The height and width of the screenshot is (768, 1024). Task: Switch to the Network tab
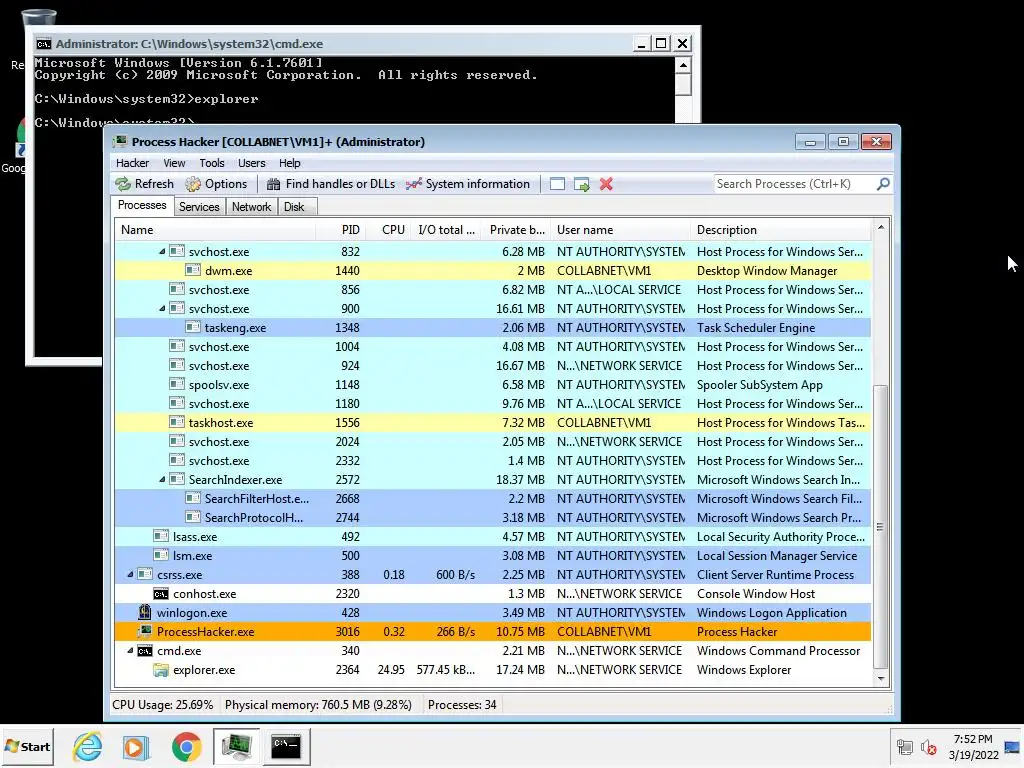pyautogui.click(x=251, y=207)
